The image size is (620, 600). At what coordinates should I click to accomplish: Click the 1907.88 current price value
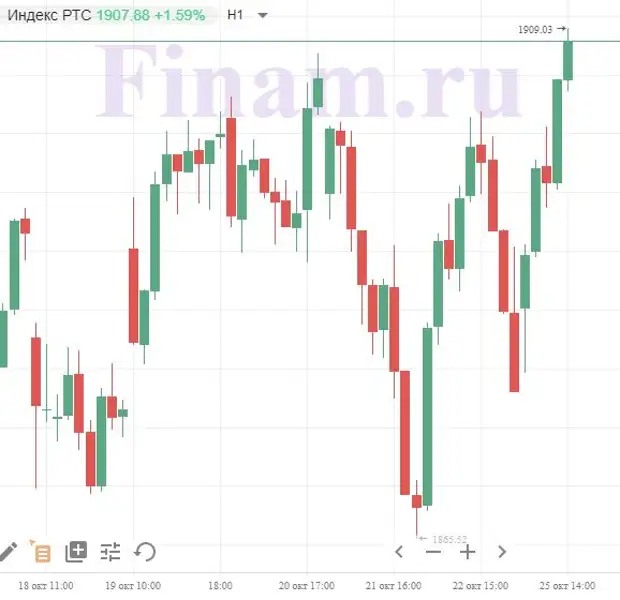(x=122, y=15)
